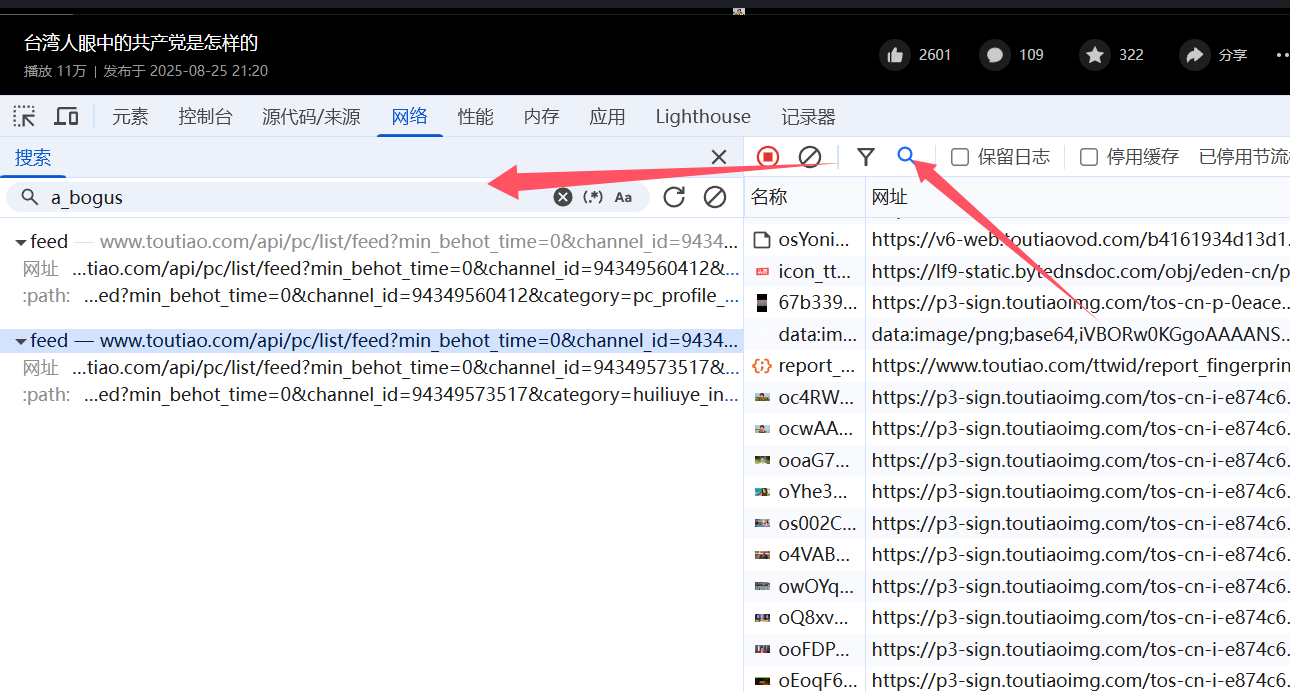Switch to the 内存 tab
1290x692 pixels.
click(x=542, y=117)
